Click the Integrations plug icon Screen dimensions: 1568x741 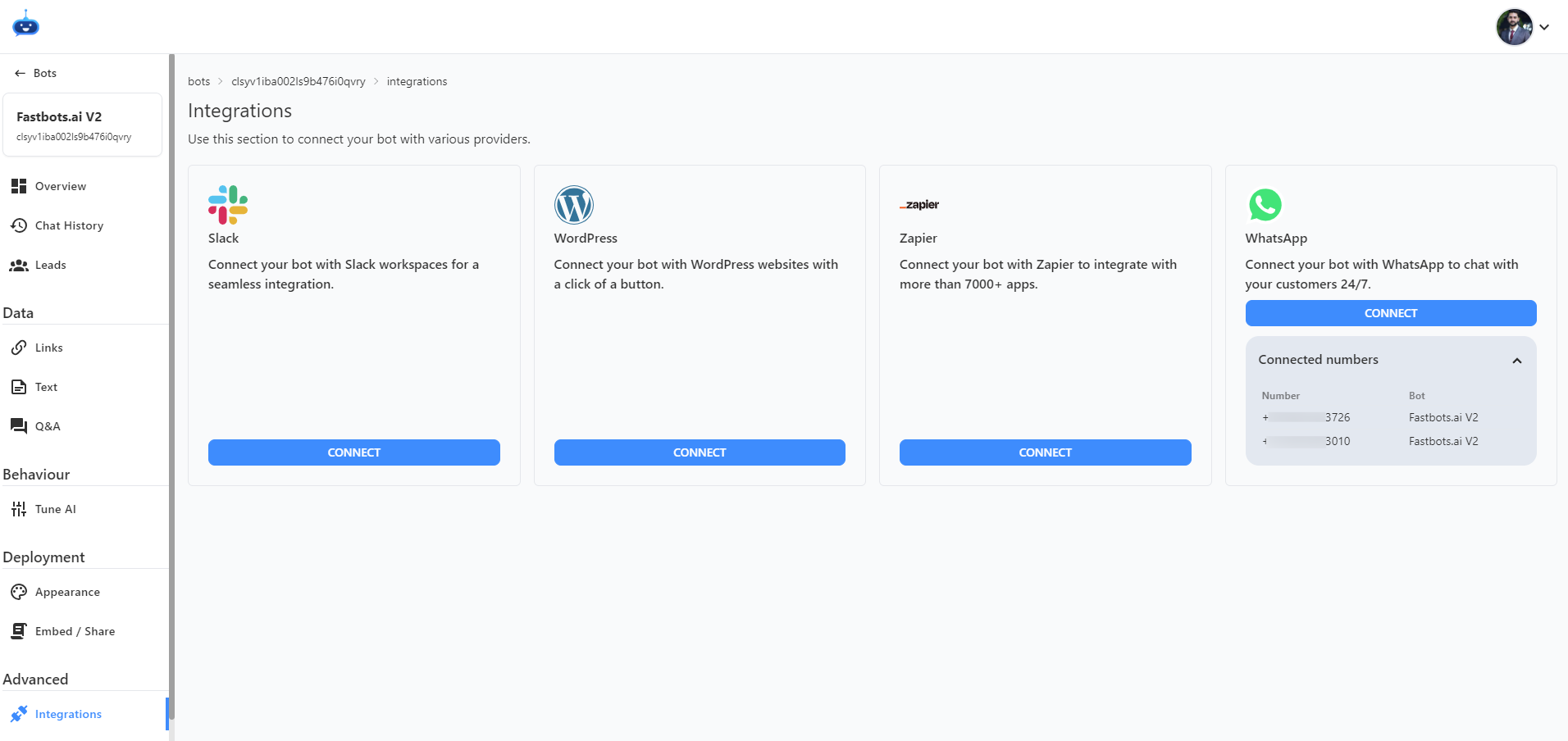click(x=19, y=714)
